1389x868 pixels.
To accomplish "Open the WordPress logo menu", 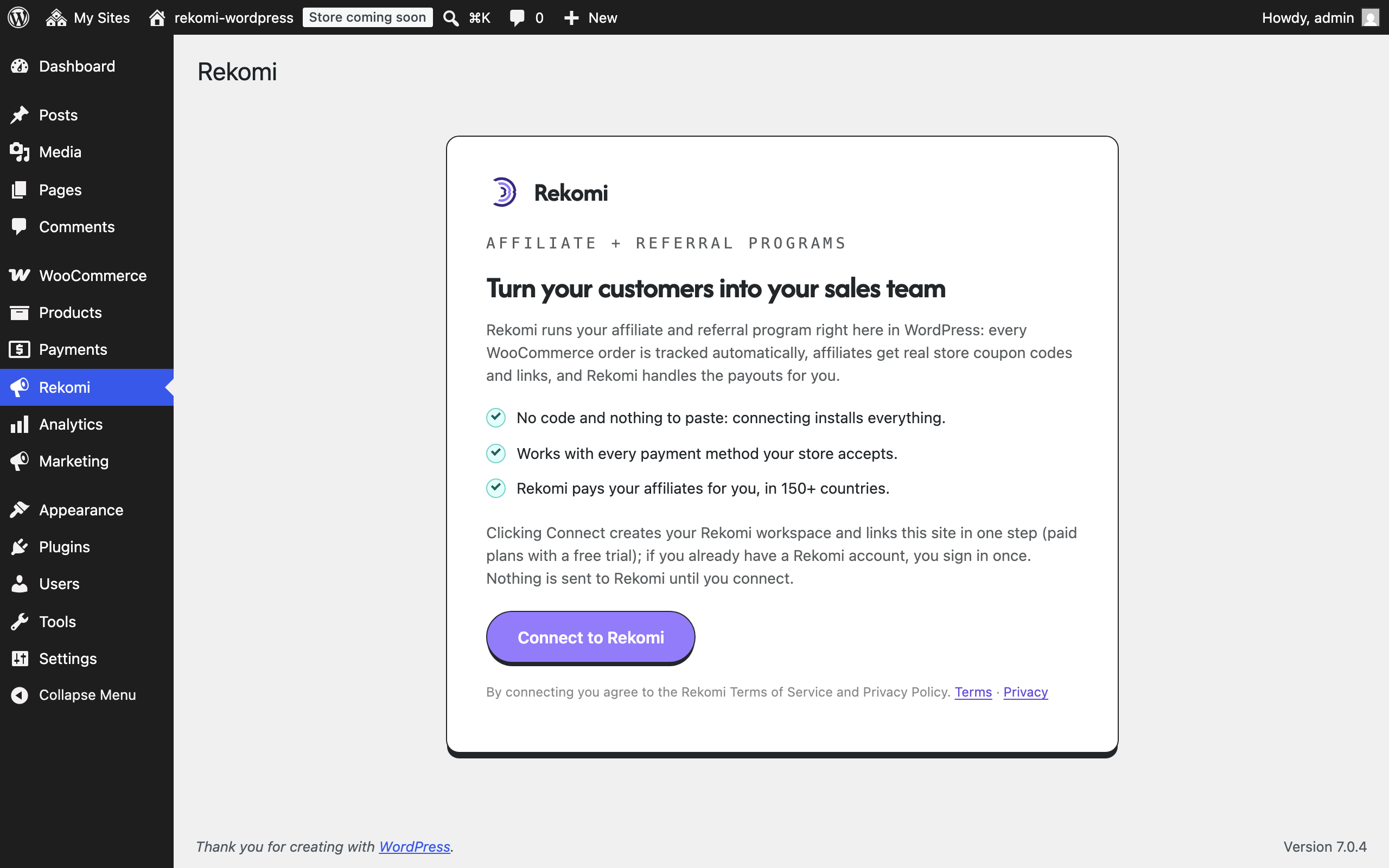I will [18, 17].
